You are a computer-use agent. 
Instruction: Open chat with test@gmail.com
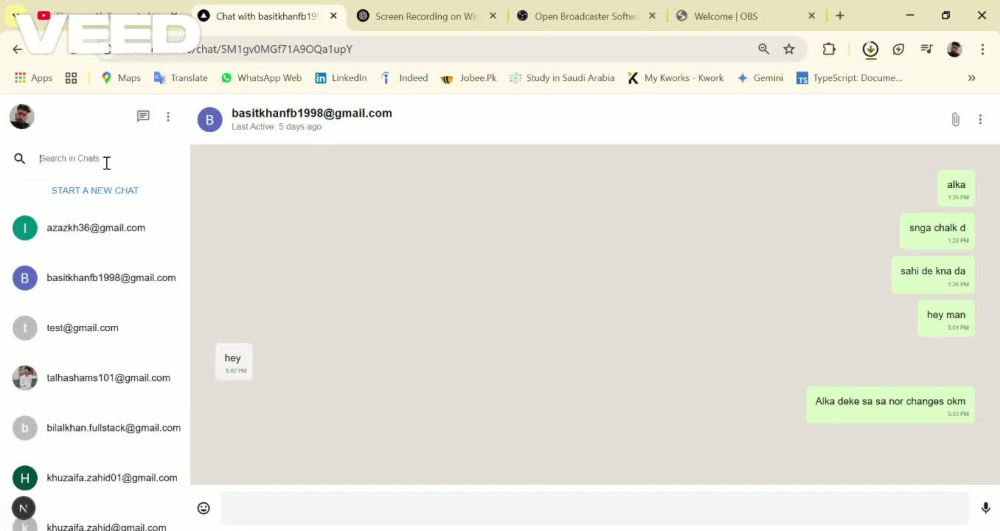click(95, 328)
